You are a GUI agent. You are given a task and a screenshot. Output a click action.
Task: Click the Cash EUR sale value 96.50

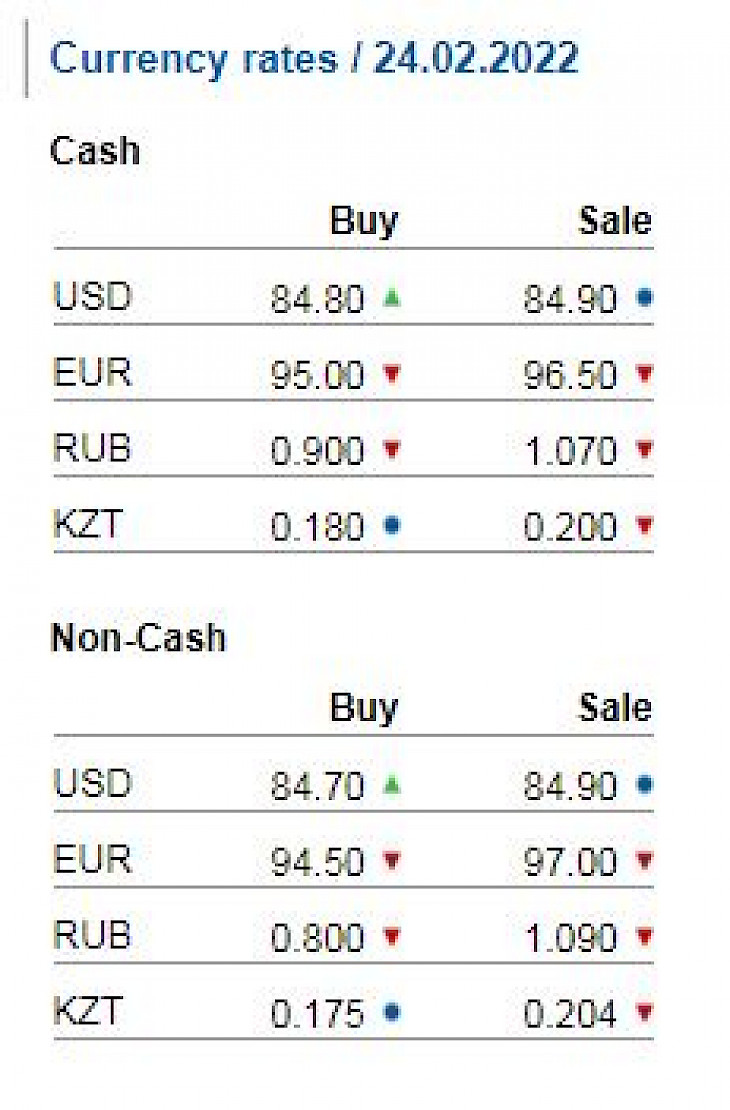coord(570,375)
